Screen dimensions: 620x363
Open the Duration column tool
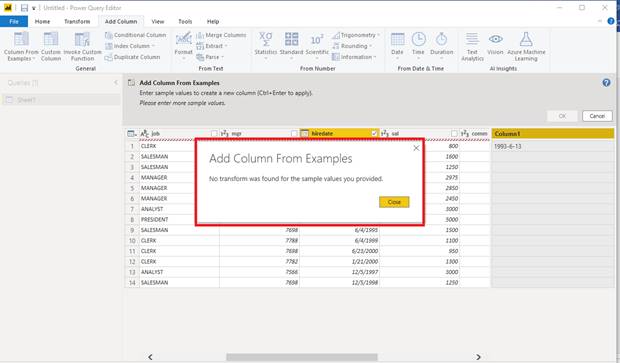pyautogui.click(x=441, y=46)
